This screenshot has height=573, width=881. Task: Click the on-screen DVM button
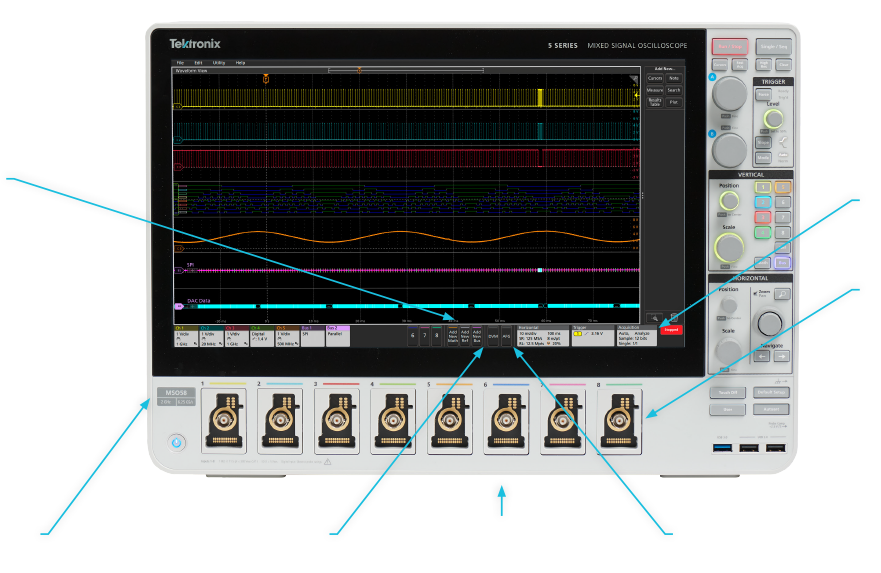pos(493,336)
